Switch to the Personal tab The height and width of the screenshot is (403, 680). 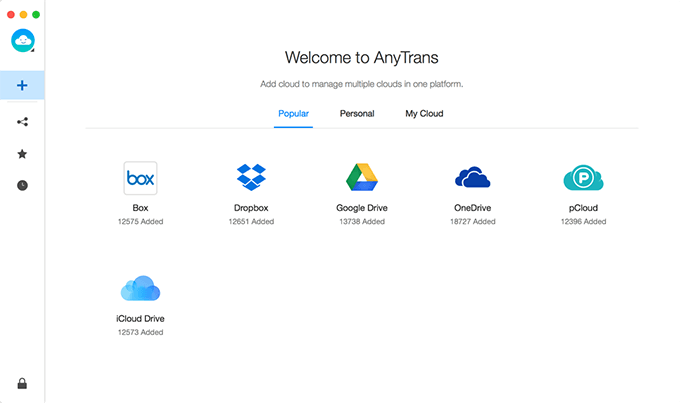coord(357,114)
